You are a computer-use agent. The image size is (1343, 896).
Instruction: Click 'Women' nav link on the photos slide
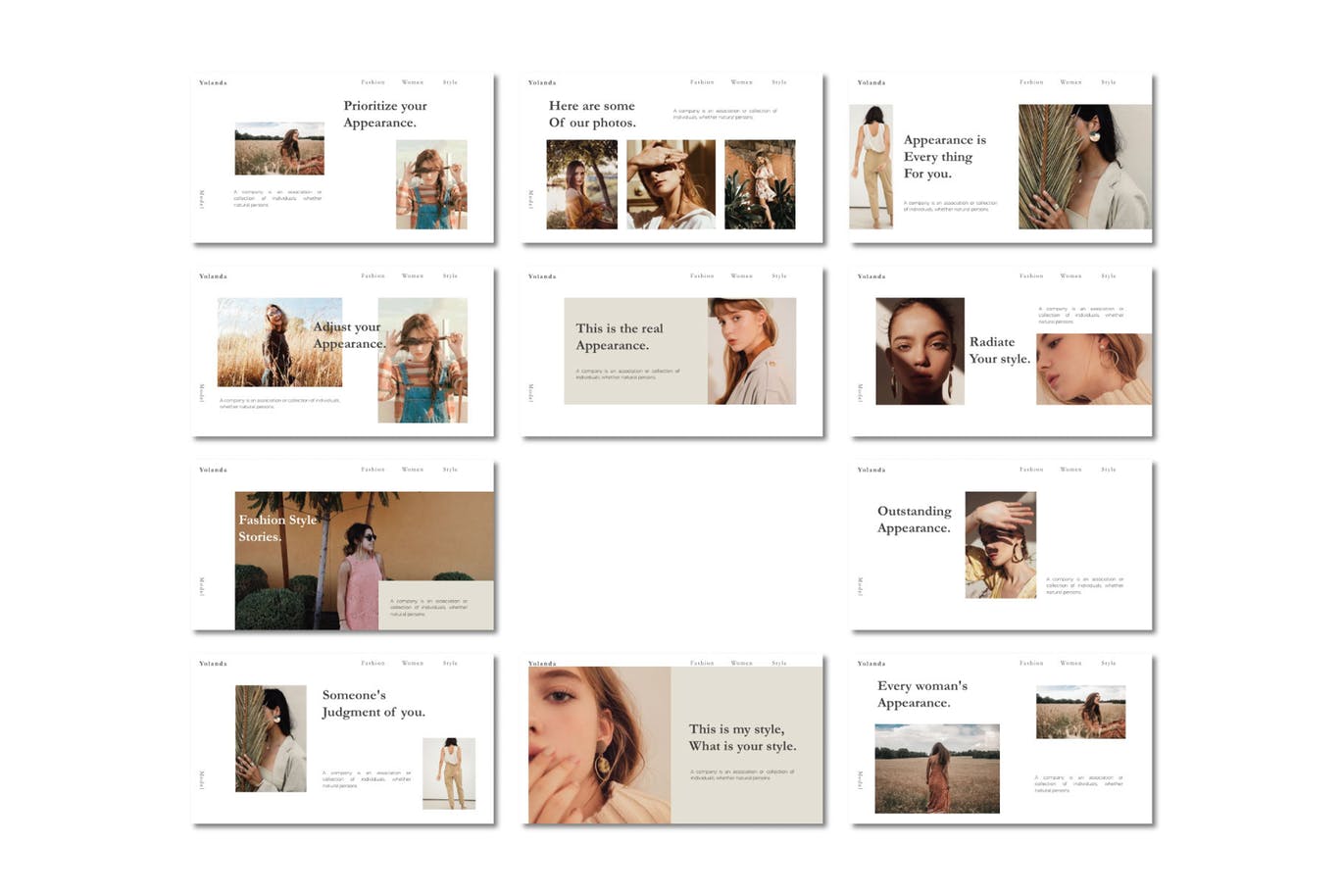(741, 82)
